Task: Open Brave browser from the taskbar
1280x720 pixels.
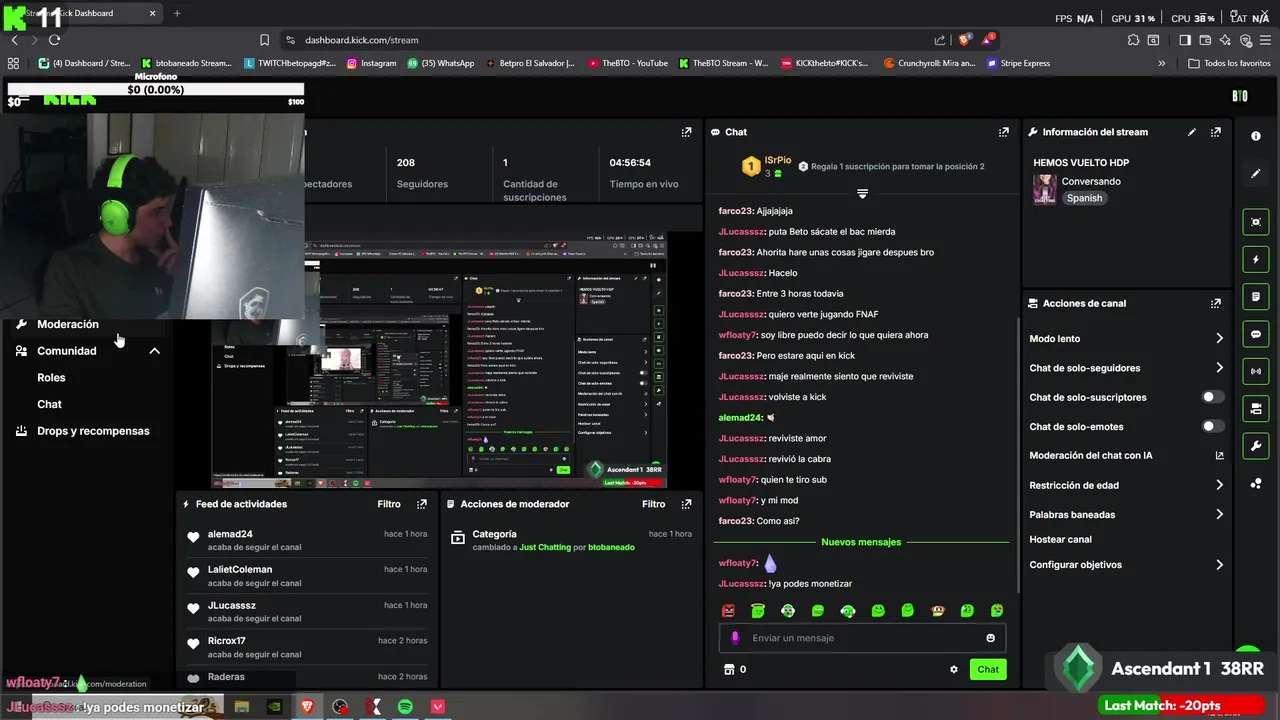Action: click(306, 706)
